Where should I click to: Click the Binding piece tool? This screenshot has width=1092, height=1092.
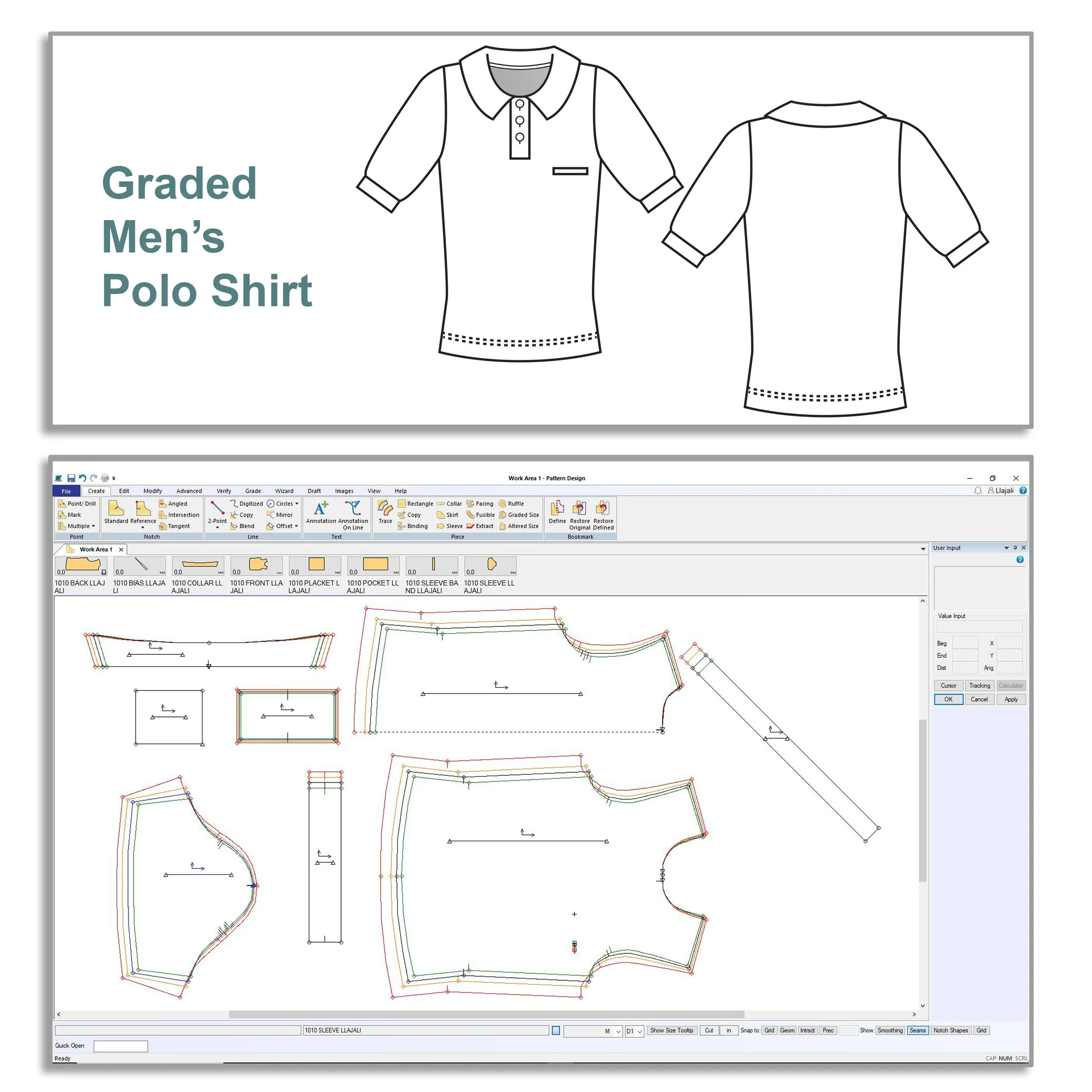pos(413,526)
